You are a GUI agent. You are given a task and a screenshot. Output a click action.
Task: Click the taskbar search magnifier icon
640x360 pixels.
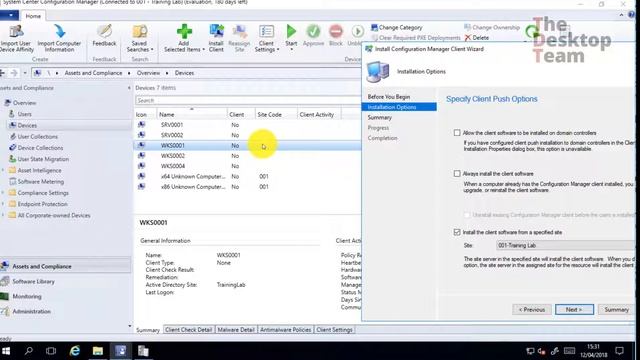[x=29, y=351]
